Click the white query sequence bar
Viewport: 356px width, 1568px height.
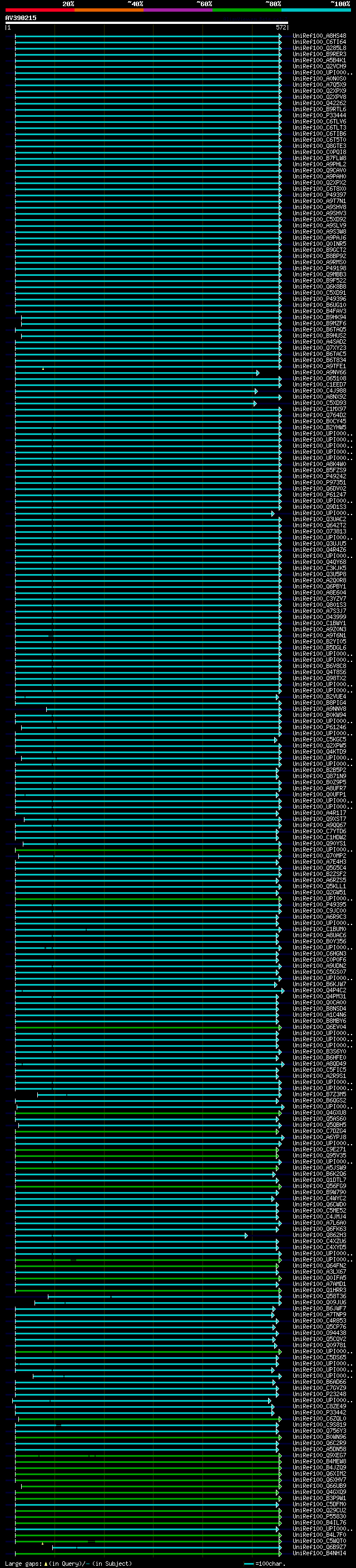(x=147, y=23)
